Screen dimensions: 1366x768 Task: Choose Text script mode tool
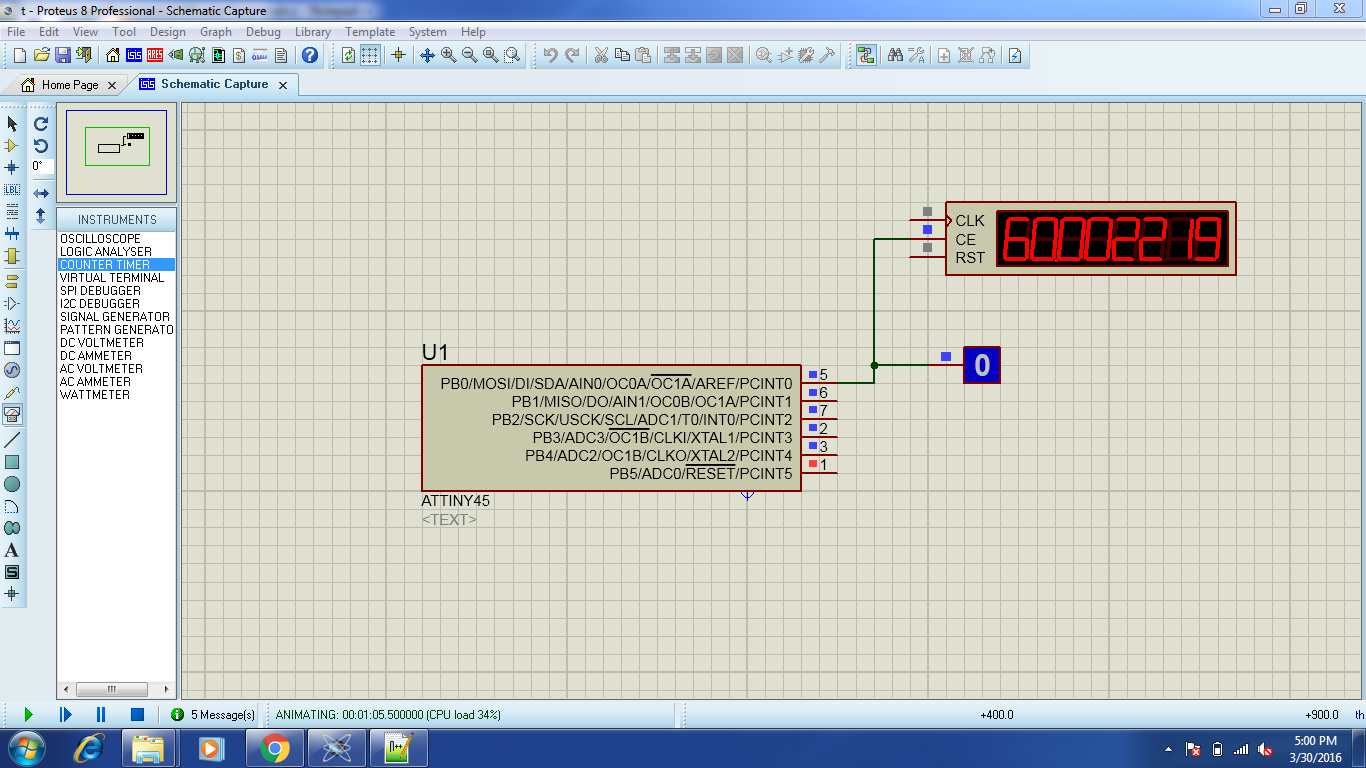12,212
